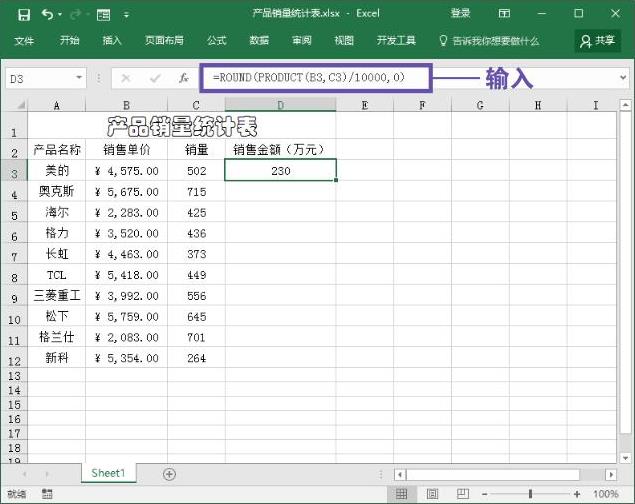This screenshot has height=504, width=635.
Task: Select column A header
Action: (x=56, y=106)
